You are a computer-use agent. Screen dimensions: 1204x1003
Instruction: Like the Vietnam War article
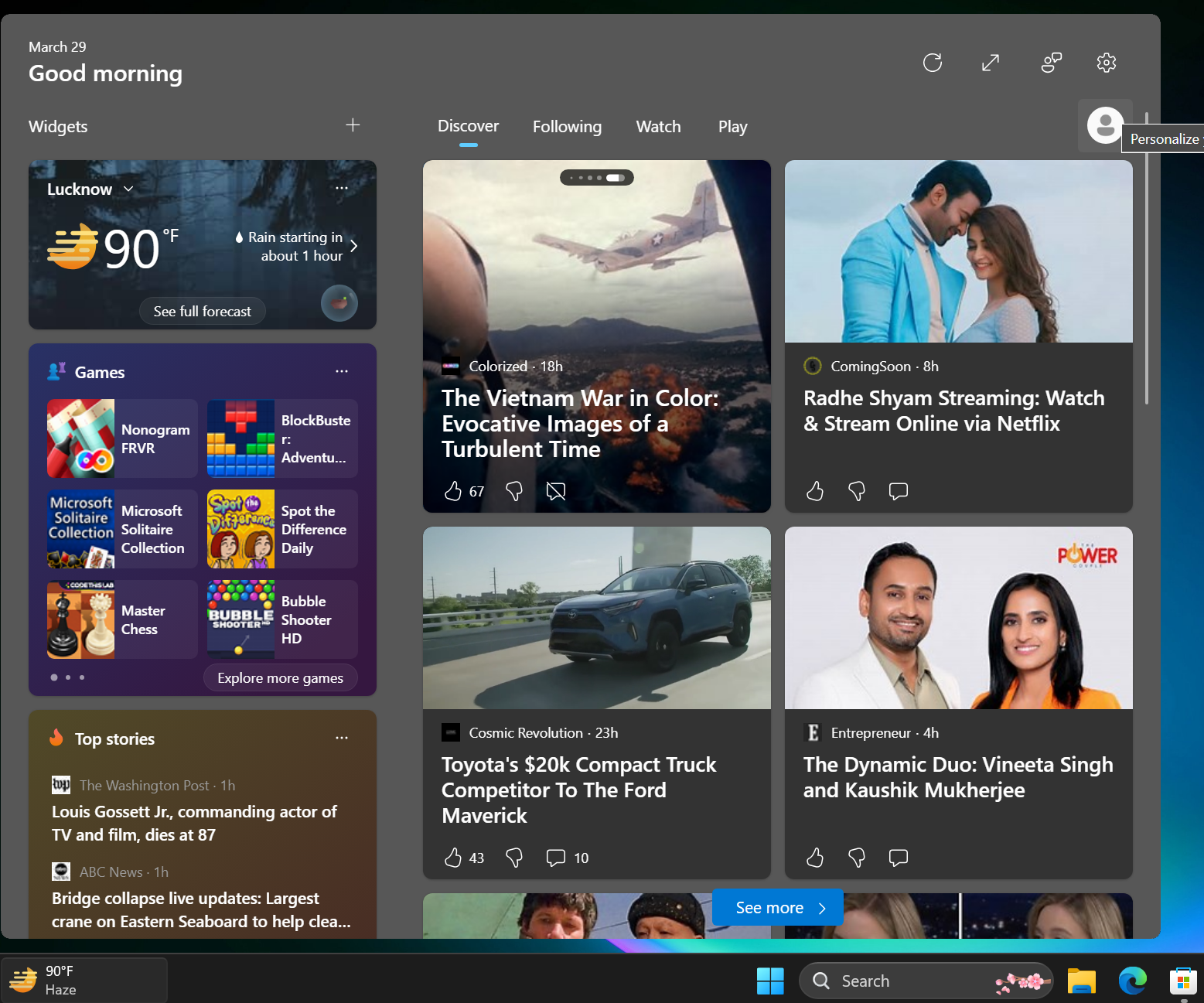[455, 490]
